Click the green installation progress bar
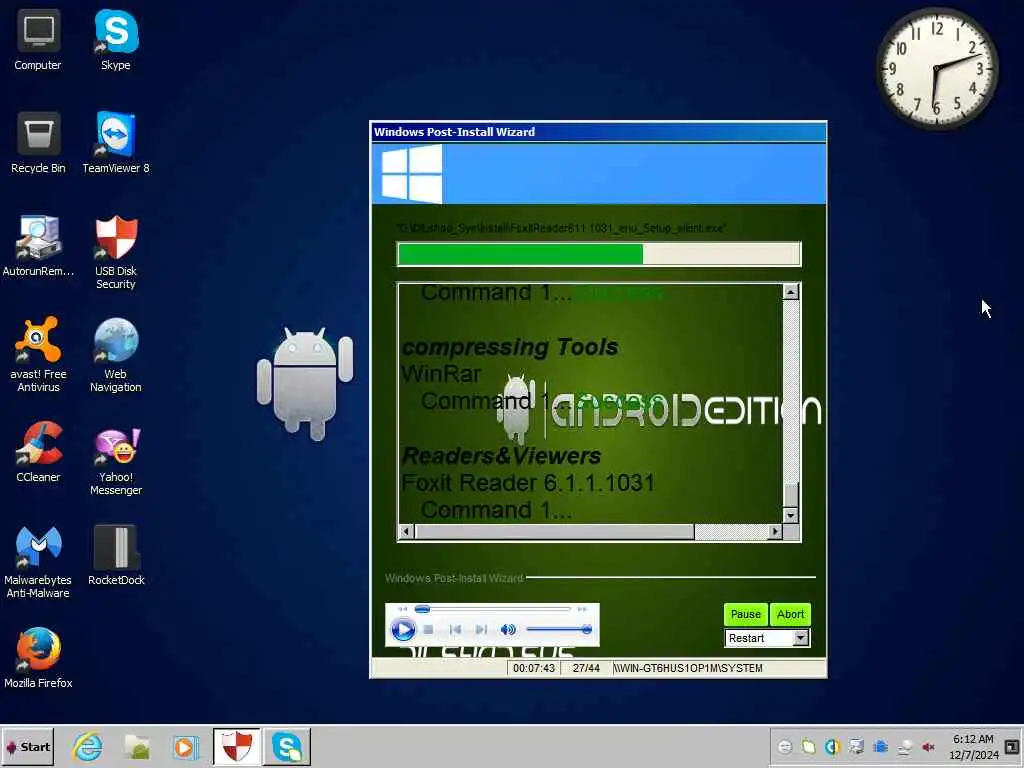 [x=598, y=254]
